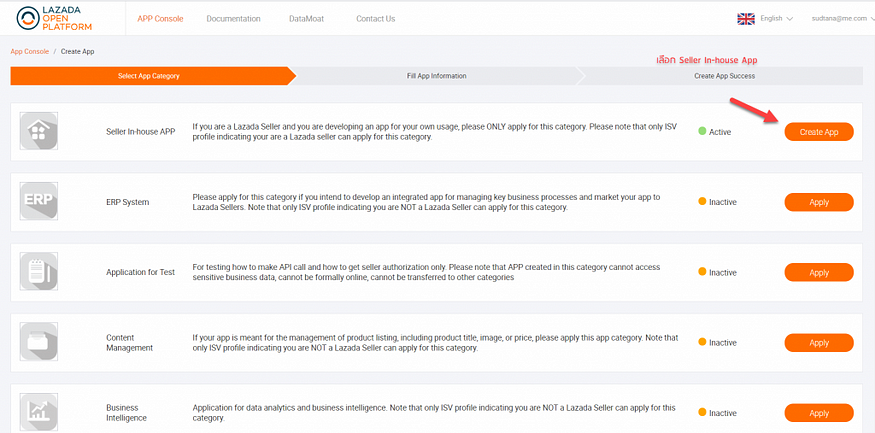The height and width of the screenshot is (433, 875).
Task: Click the green Active status dot
Action: [702, 131]
